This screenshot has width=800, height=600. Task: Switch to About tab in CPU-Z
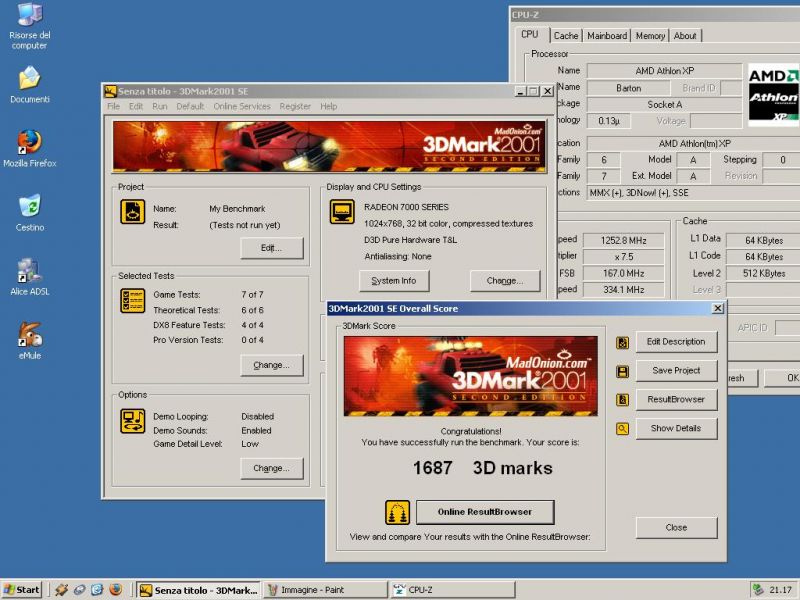click(x=685, y=36)
